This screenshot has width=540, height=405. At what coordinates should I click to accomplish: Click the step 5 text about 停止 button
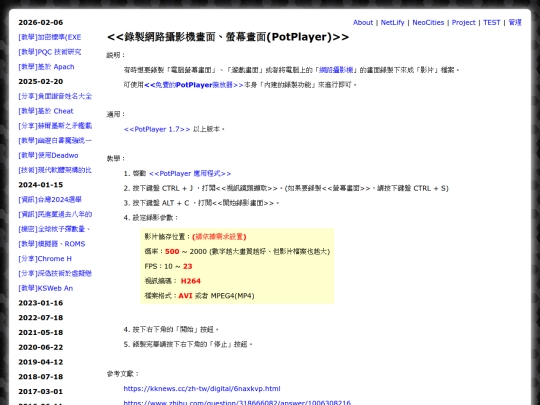click(188, 345)
